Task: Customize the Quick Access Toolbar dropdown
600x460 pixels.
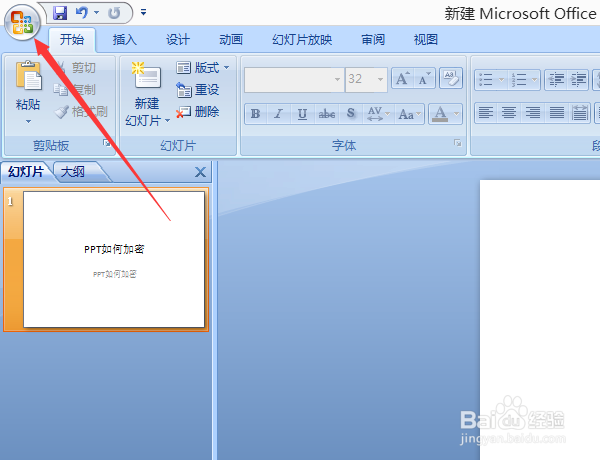Action: pyautogui.click(x=143, y=13)
